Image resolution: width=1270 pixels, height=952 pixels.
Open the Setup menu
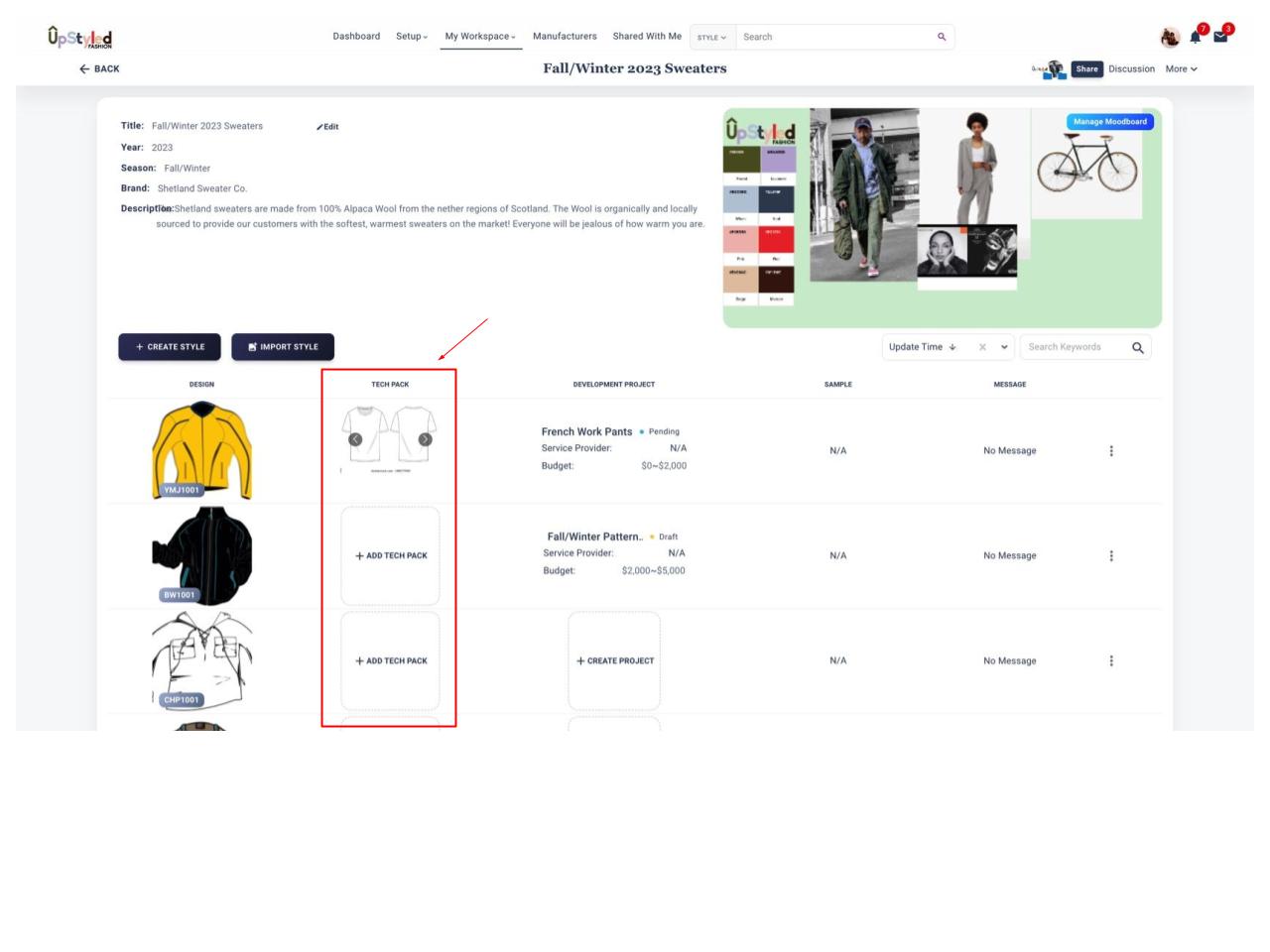[x=412, y=37]
